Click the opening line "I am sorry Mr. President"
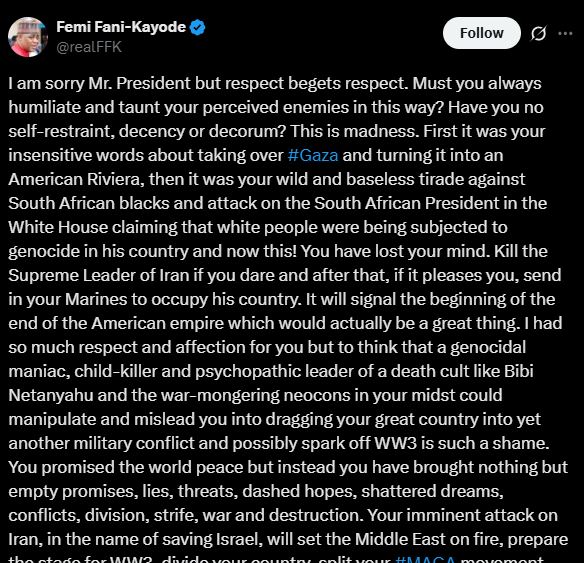Screen dimensions: 584x563 coord(100,83)
